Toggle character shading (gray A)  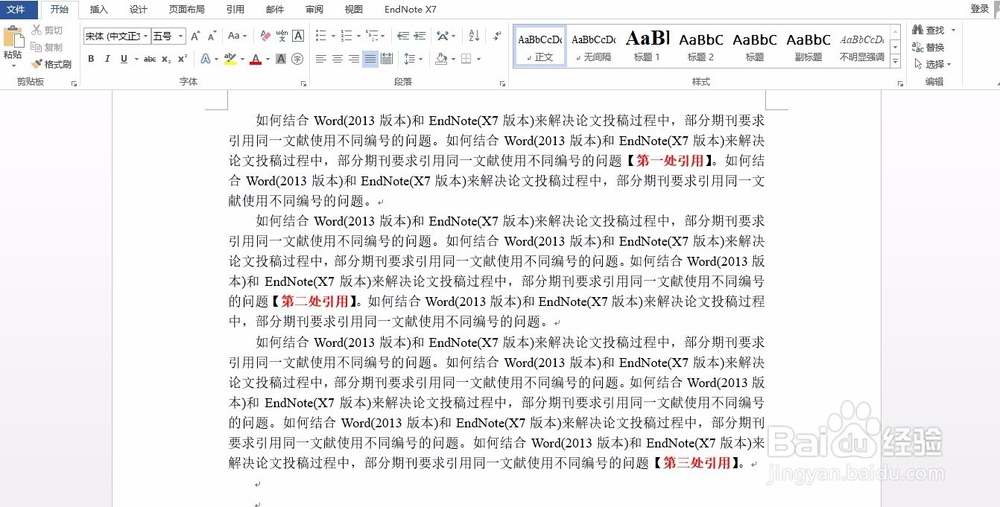281,59
